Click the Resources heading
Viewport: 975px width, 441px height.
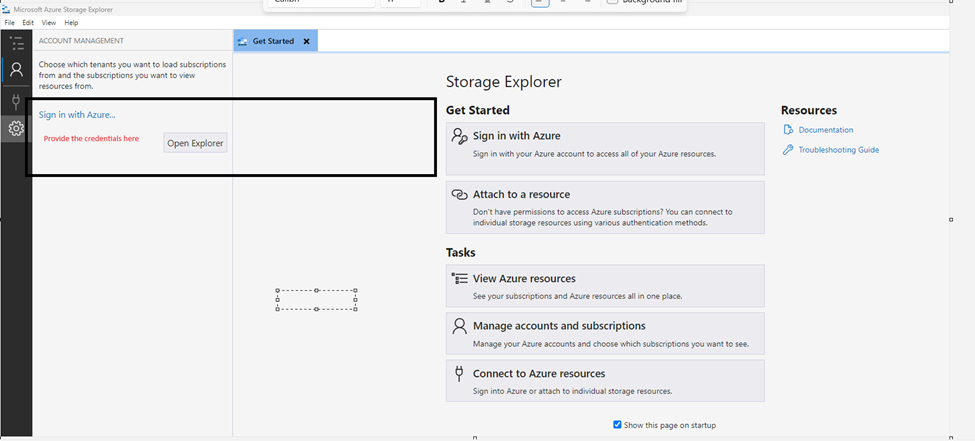tap(809, 110)
